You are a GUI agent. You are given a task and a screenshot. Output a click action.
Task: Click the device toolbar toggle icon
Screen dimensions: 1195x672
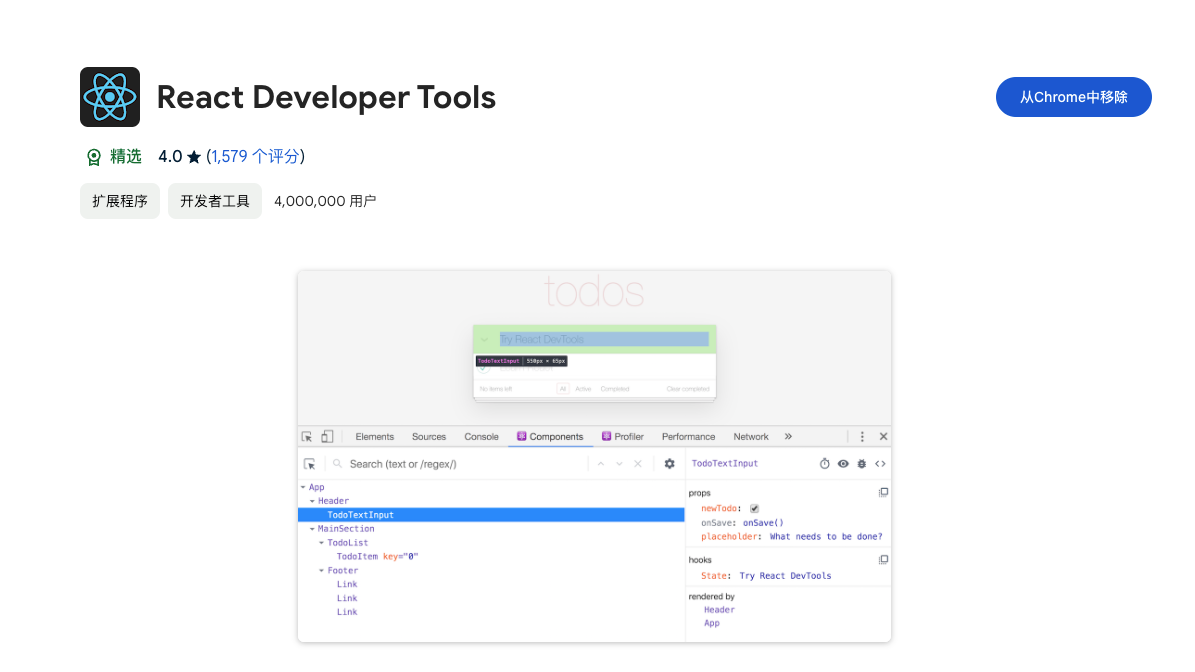327,437
